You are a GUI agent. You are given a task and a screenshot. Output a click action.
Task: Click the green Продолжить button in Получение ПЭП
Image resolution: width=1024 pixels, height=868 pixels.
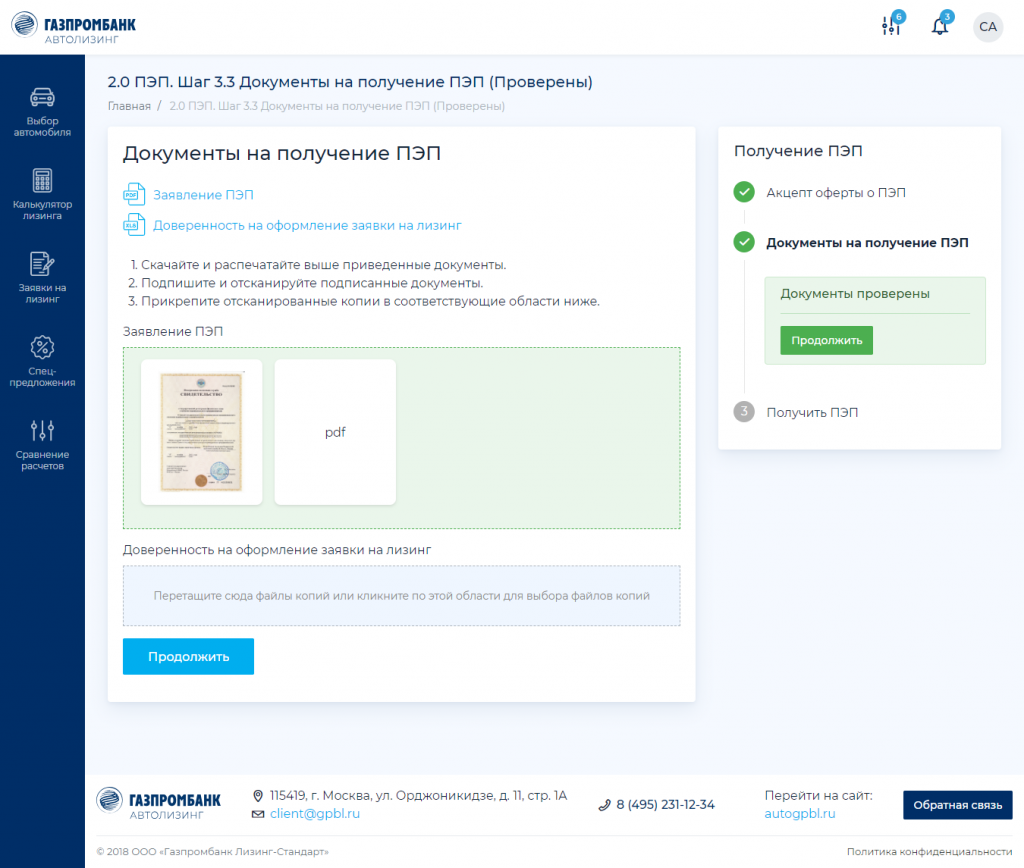coord(826,340)
